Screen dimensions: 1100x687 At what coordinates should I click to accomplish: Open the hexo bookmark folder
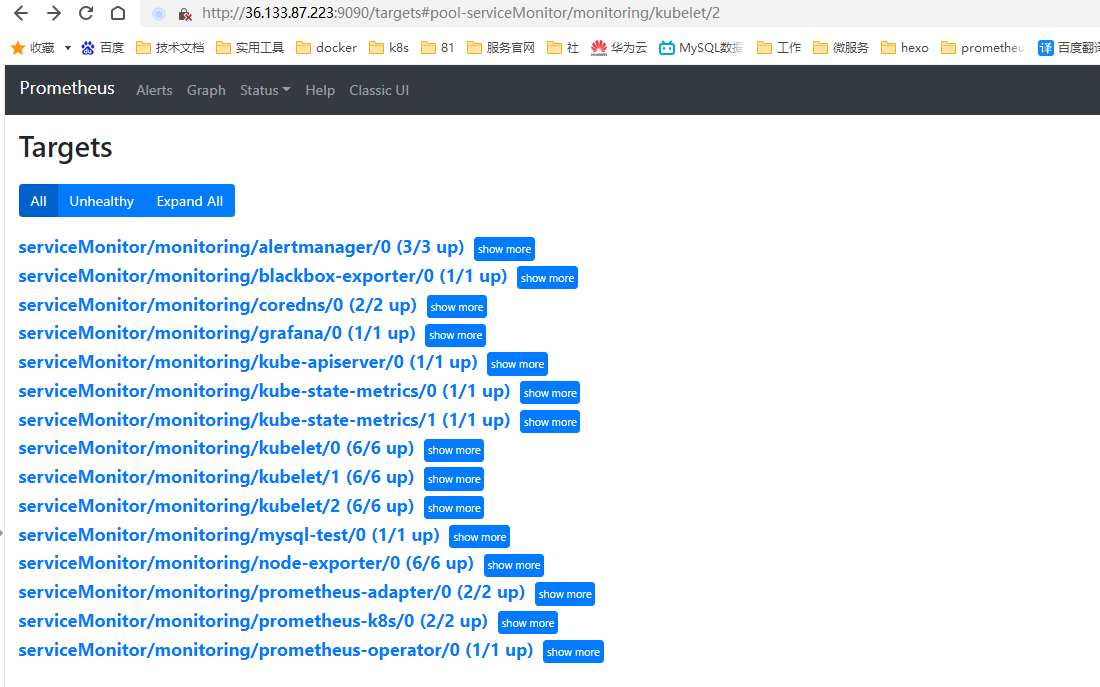coord(904,48)
